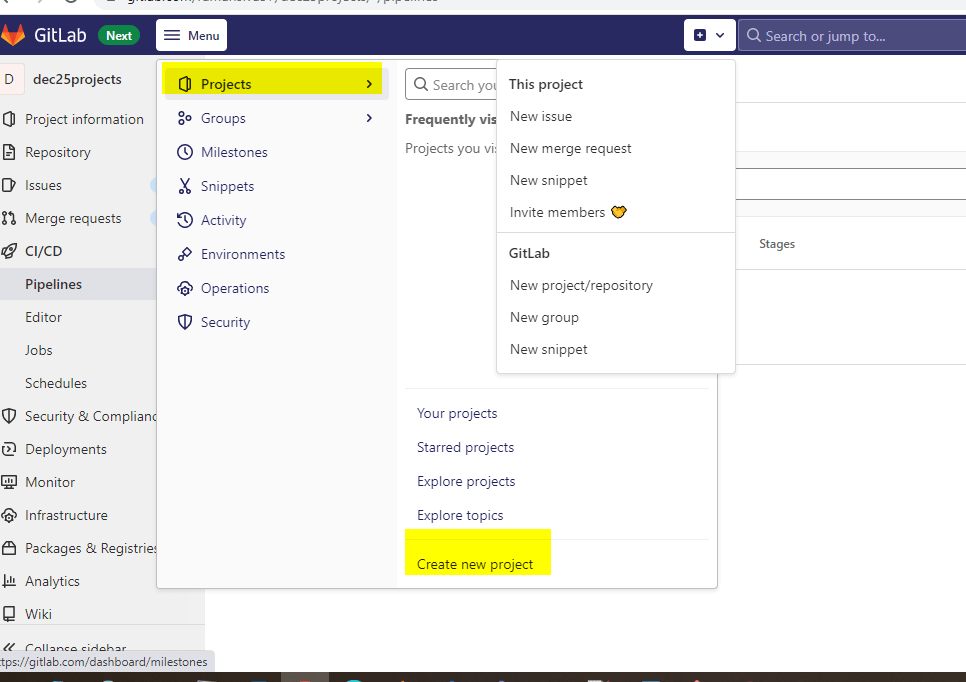
Task: Choose New merge request from plus menu
Action: pyautogui.click(x=570, y=148)
